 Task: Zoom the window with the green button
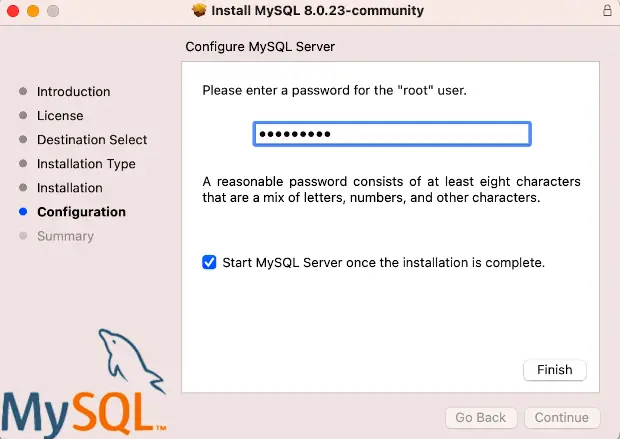point(52,11)
